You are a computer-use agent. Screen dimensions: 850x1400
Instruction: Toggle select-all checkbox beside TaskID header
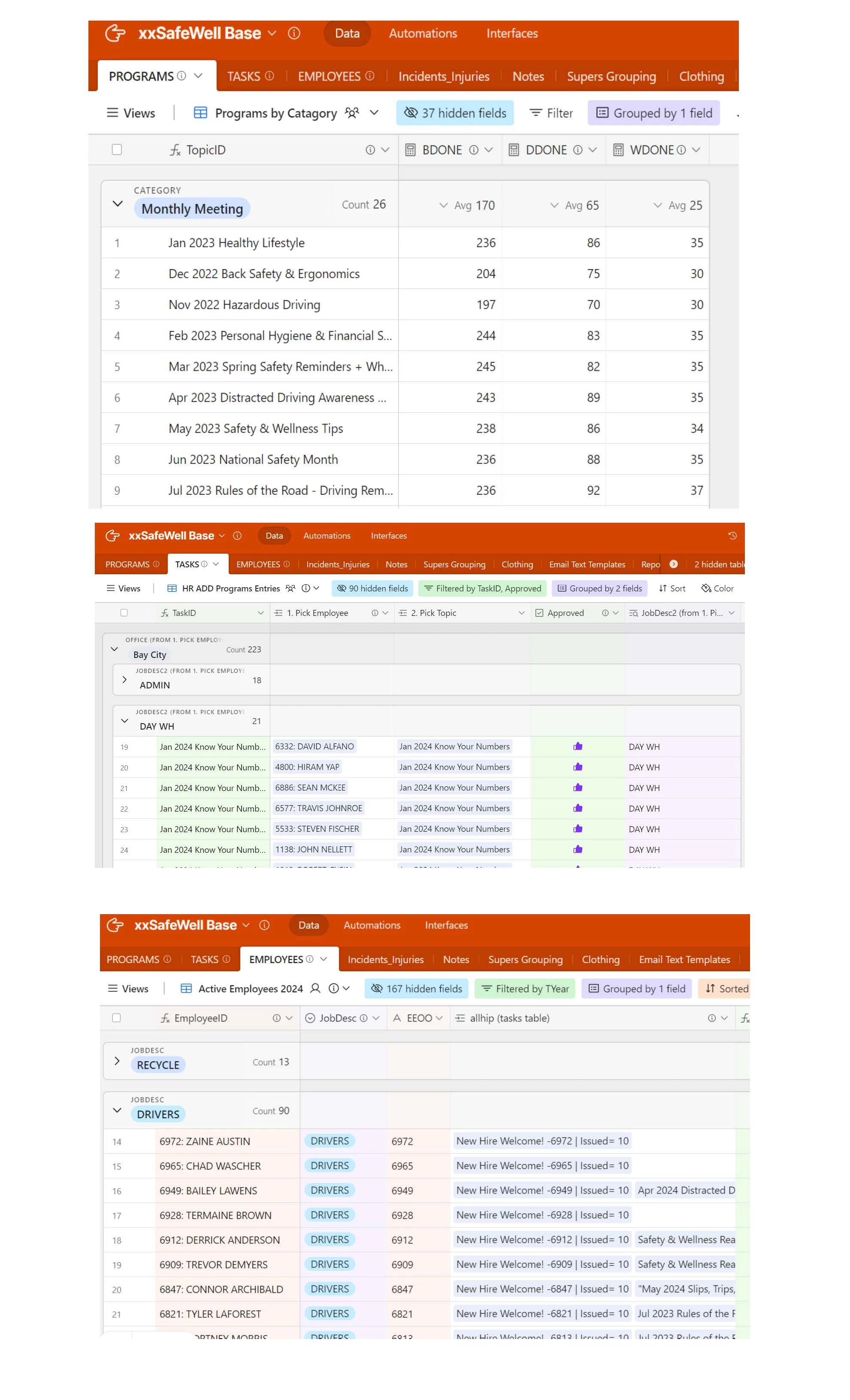[124, 613]
